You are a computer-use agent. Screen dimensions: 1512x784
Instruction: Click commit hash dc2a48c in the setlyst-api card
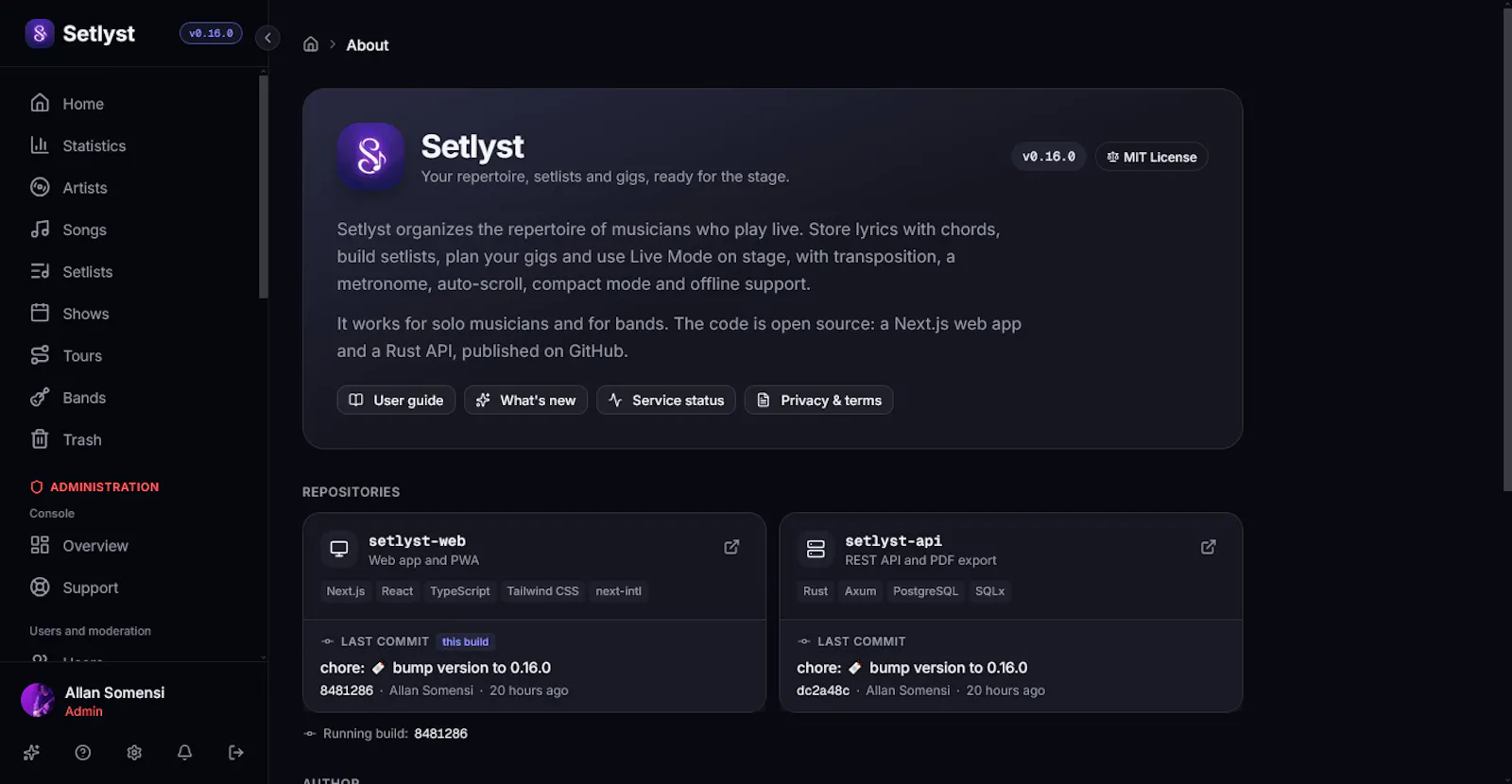click(x=823, y=690)
